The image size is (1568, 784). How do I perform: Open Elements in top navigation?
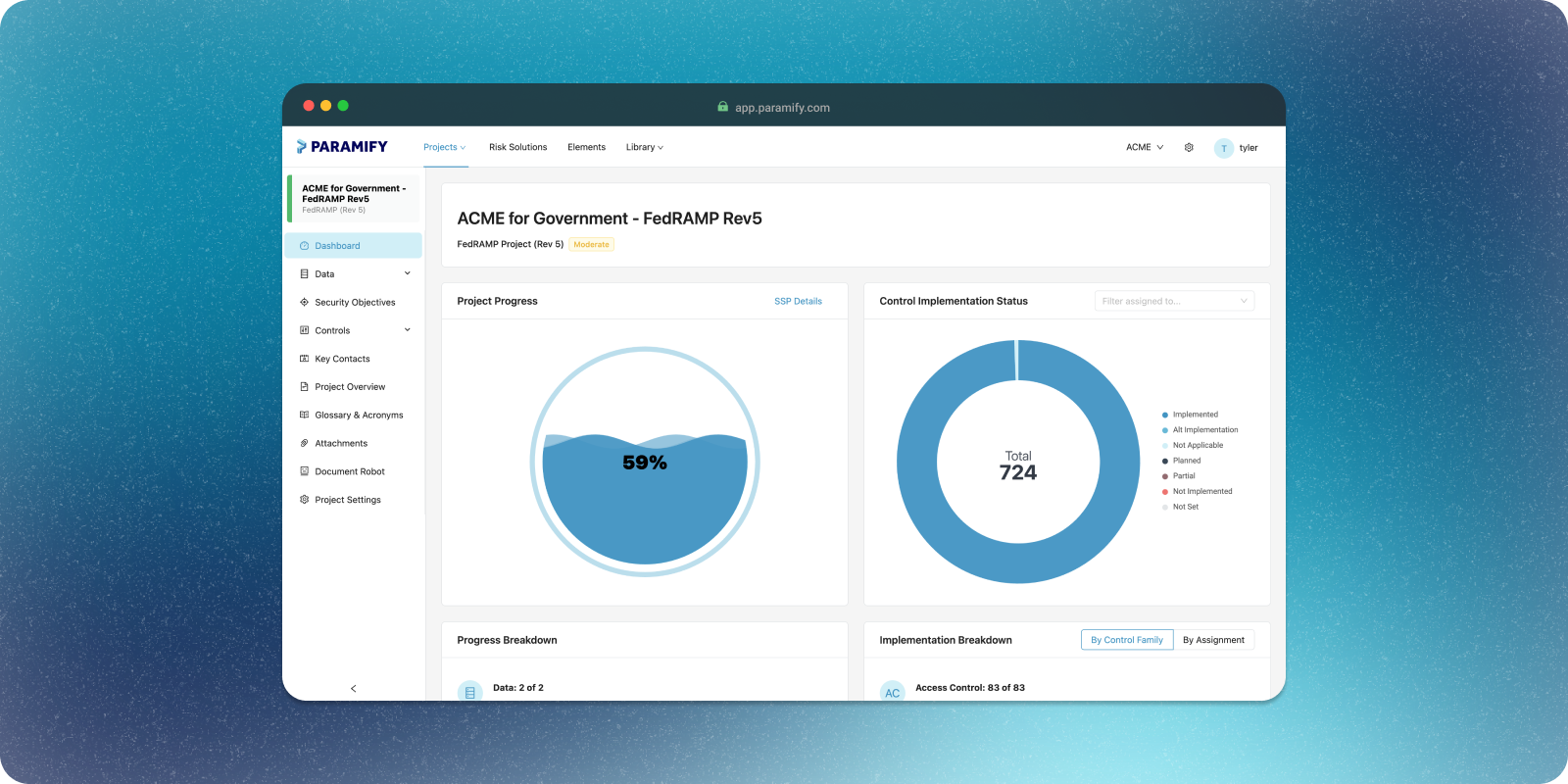(587, 148)
